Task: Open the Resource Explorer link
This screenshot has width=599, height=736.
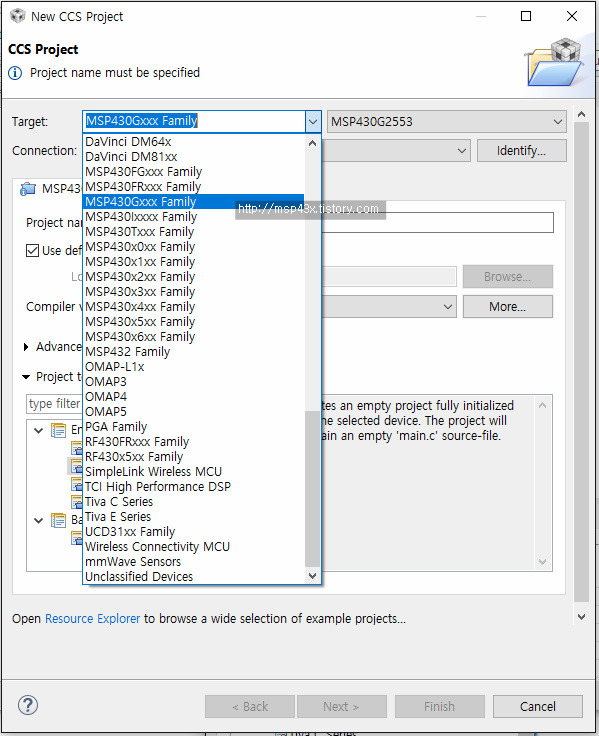Action: pyautogui.click(x=92, y=619)
